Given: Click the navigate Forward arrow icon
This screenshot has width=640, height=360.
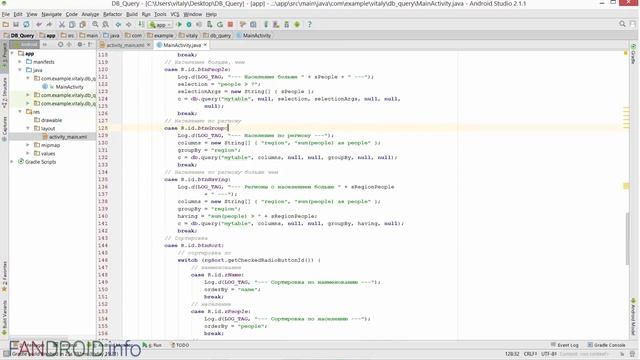Looking at the screenshot, I should pyautogui.click(x=129, y=24).
